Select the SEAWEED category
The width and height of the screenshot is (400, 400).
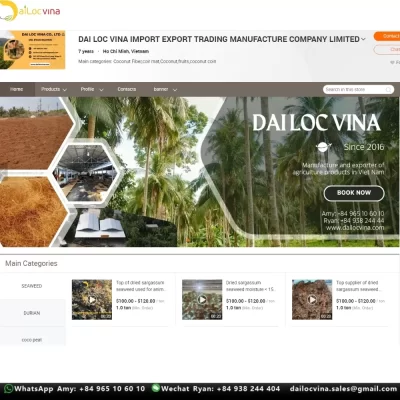pyautogui.click(x=32, y=286)
